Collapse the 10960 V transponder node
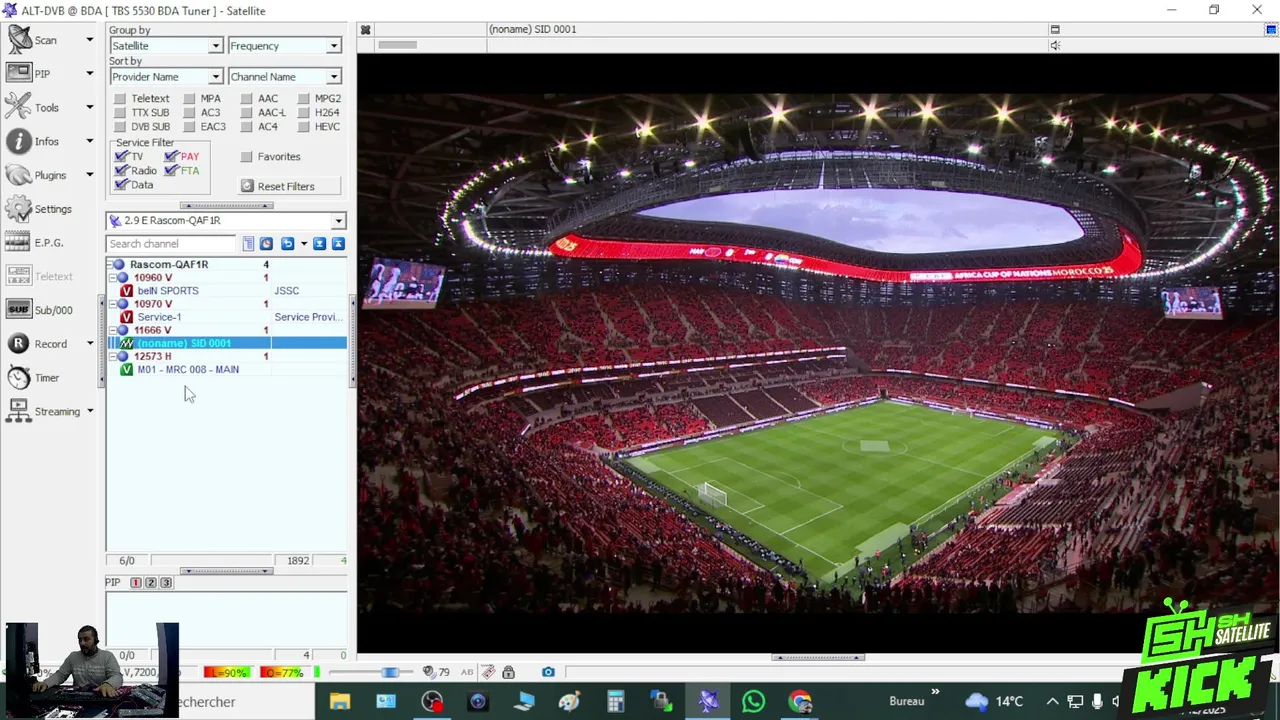This screenshot has width=1280, height=720. (112, 278)
